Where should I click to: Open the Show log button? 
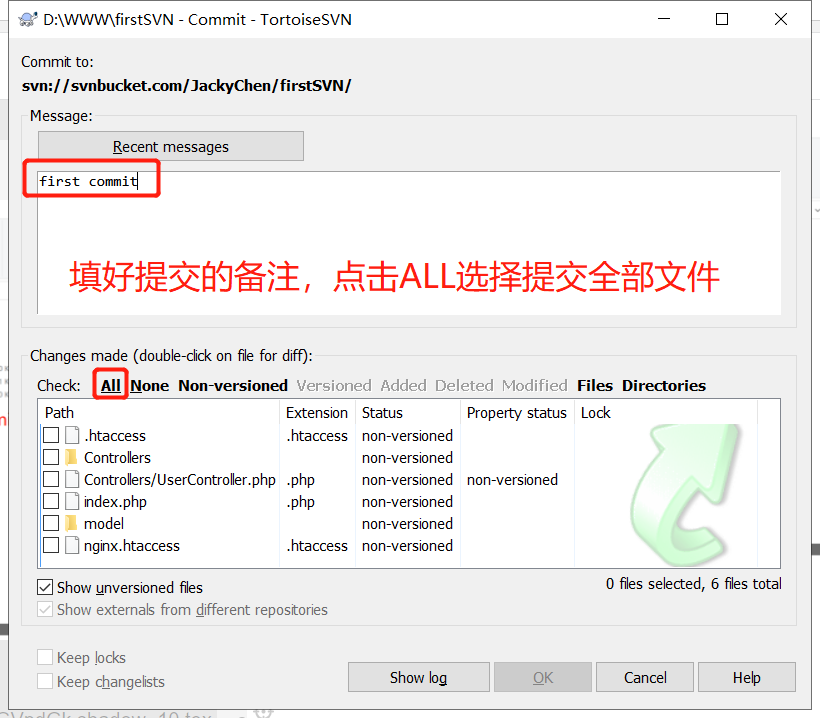point(418,677)
